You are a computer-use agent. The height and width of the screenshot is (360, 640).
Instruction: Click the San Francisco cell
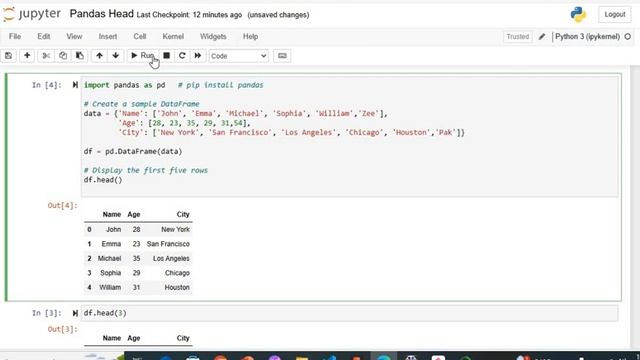coord(168,244)
